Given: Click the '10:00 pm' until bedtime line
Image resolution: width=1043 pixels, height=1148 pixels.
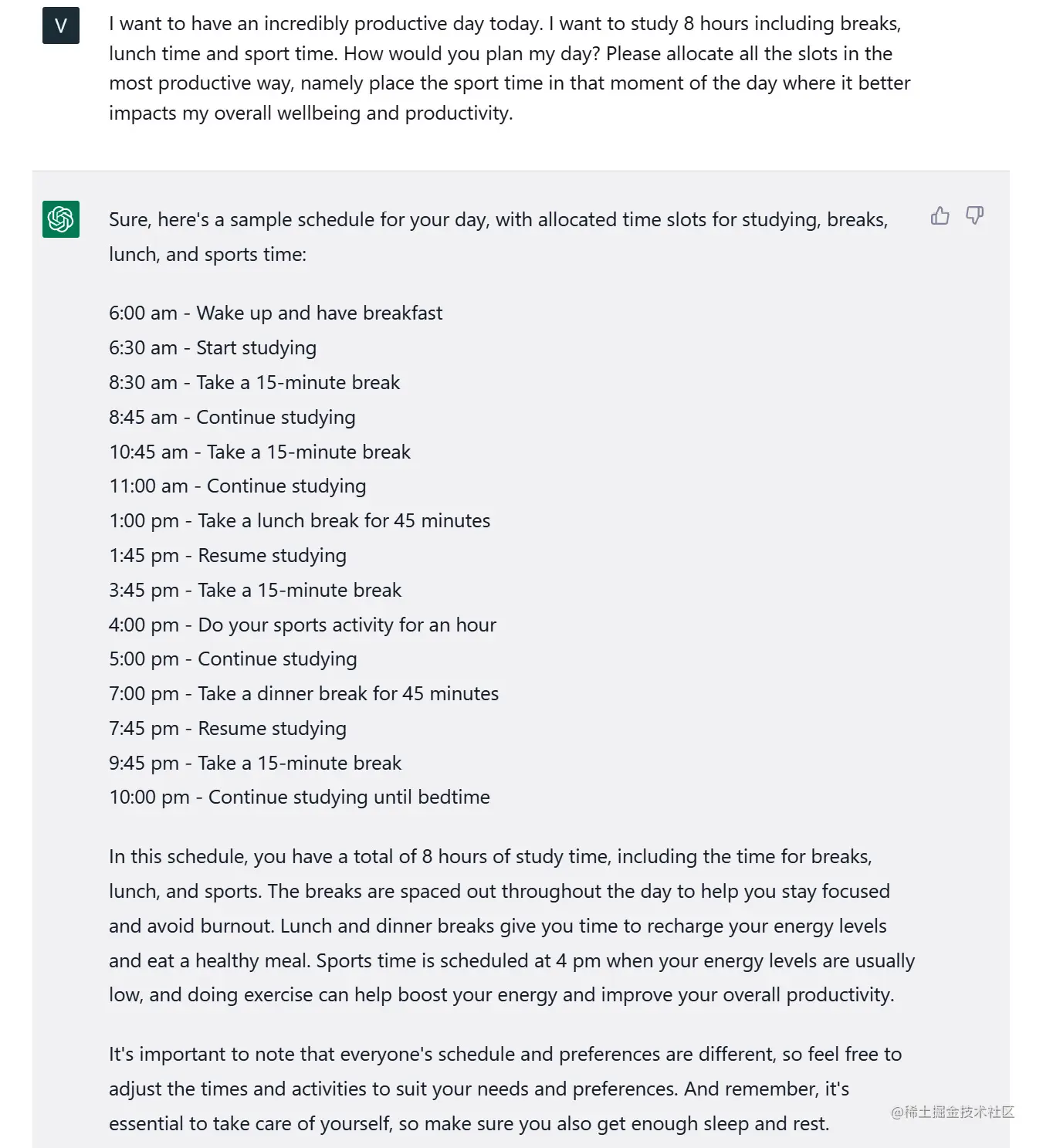Looking at the screenshot, I should pos(299,797).
